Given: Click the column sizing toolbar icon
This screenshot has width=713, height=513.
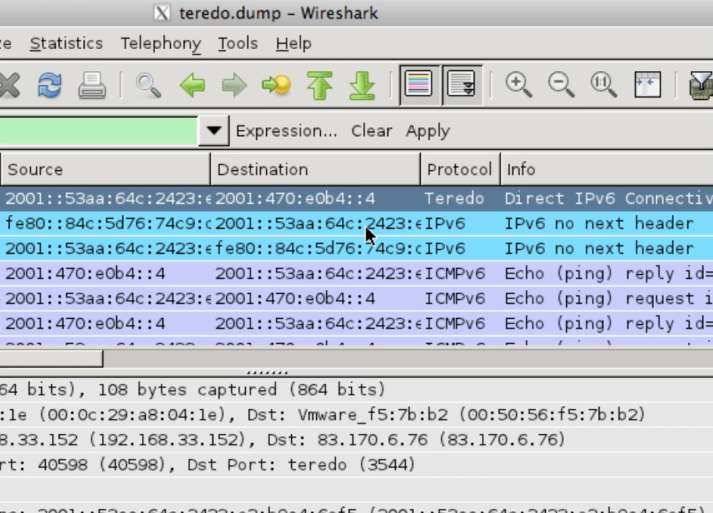Looking at the screenshot, I should (648, 85).
